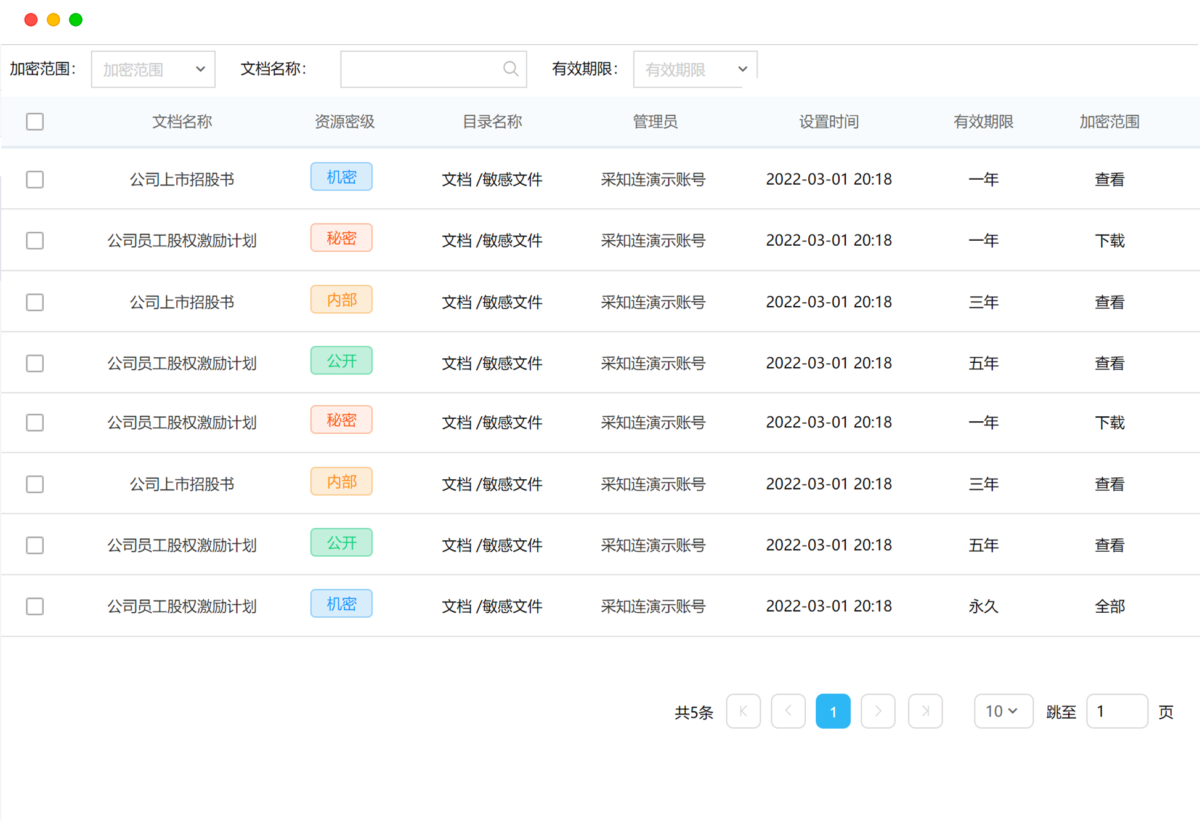Click the green maximize window dot
The image size is (1200, 829).
click(x=75, y=20)
